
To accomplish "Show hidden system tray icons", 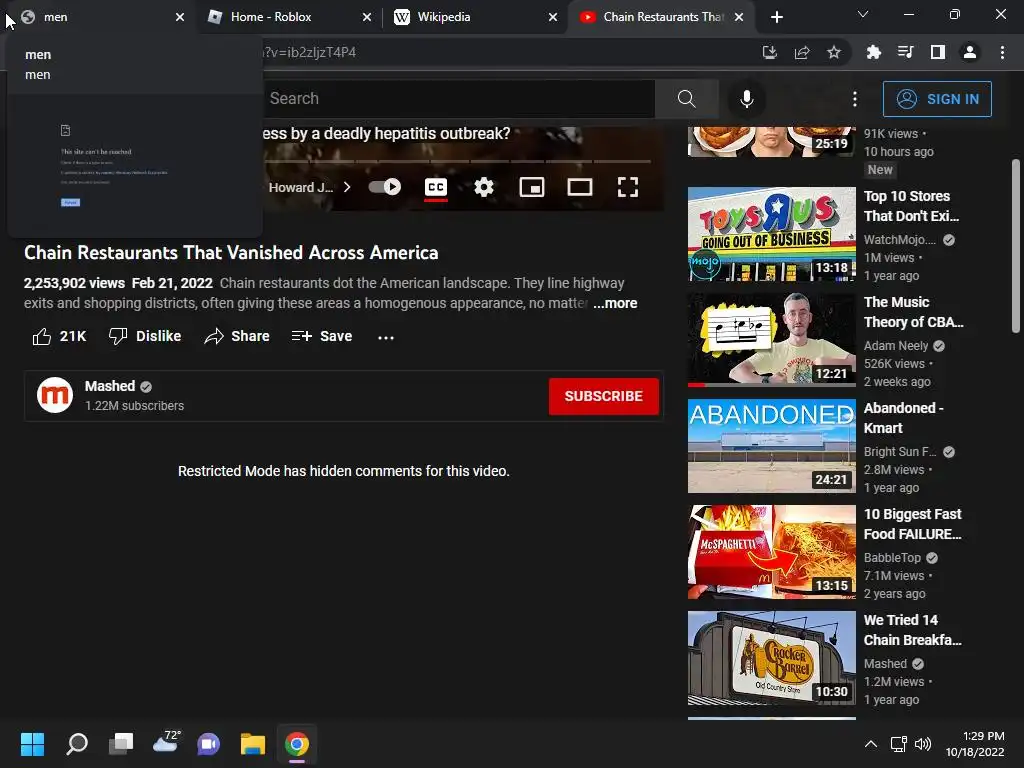I will (871, 744).
